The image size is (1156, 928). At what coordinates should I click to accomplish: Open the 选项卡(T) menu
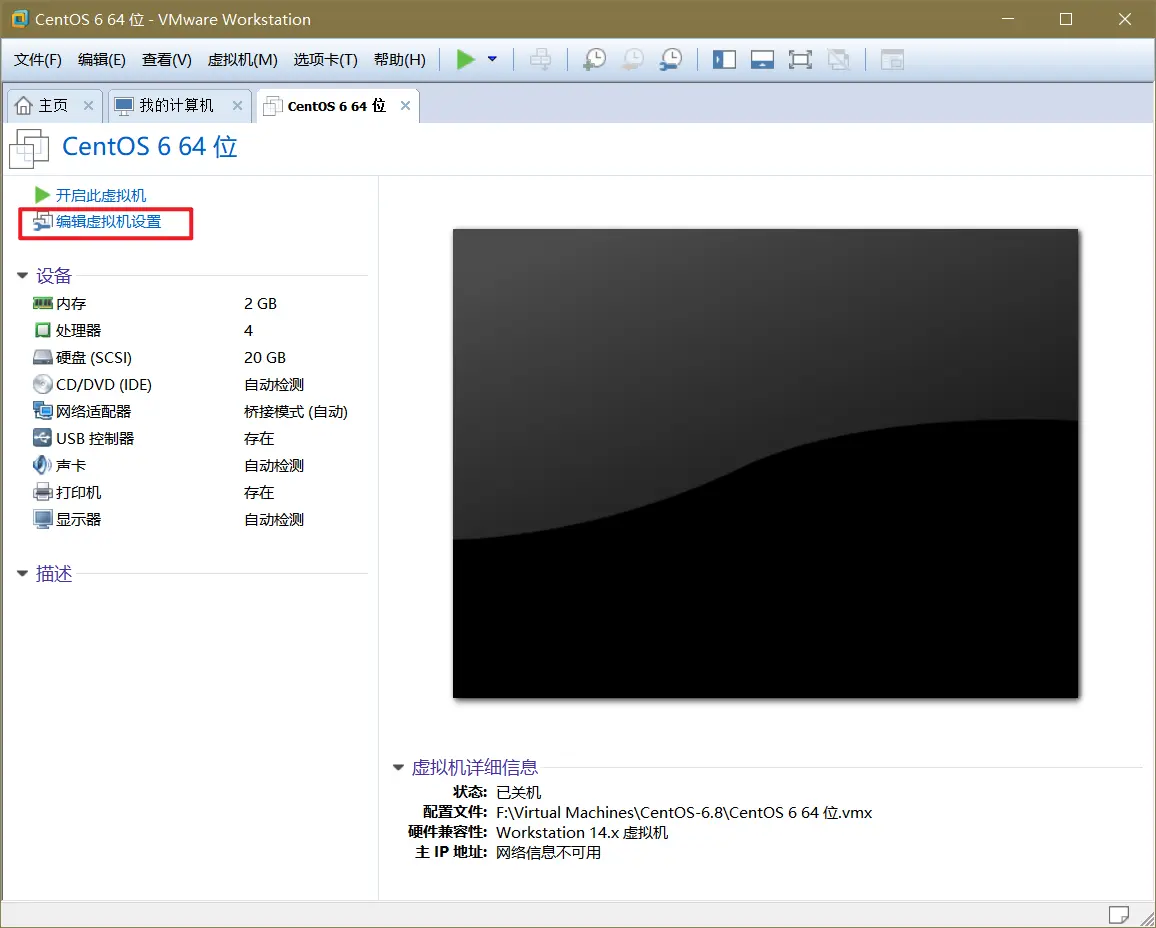pos(325,60)
